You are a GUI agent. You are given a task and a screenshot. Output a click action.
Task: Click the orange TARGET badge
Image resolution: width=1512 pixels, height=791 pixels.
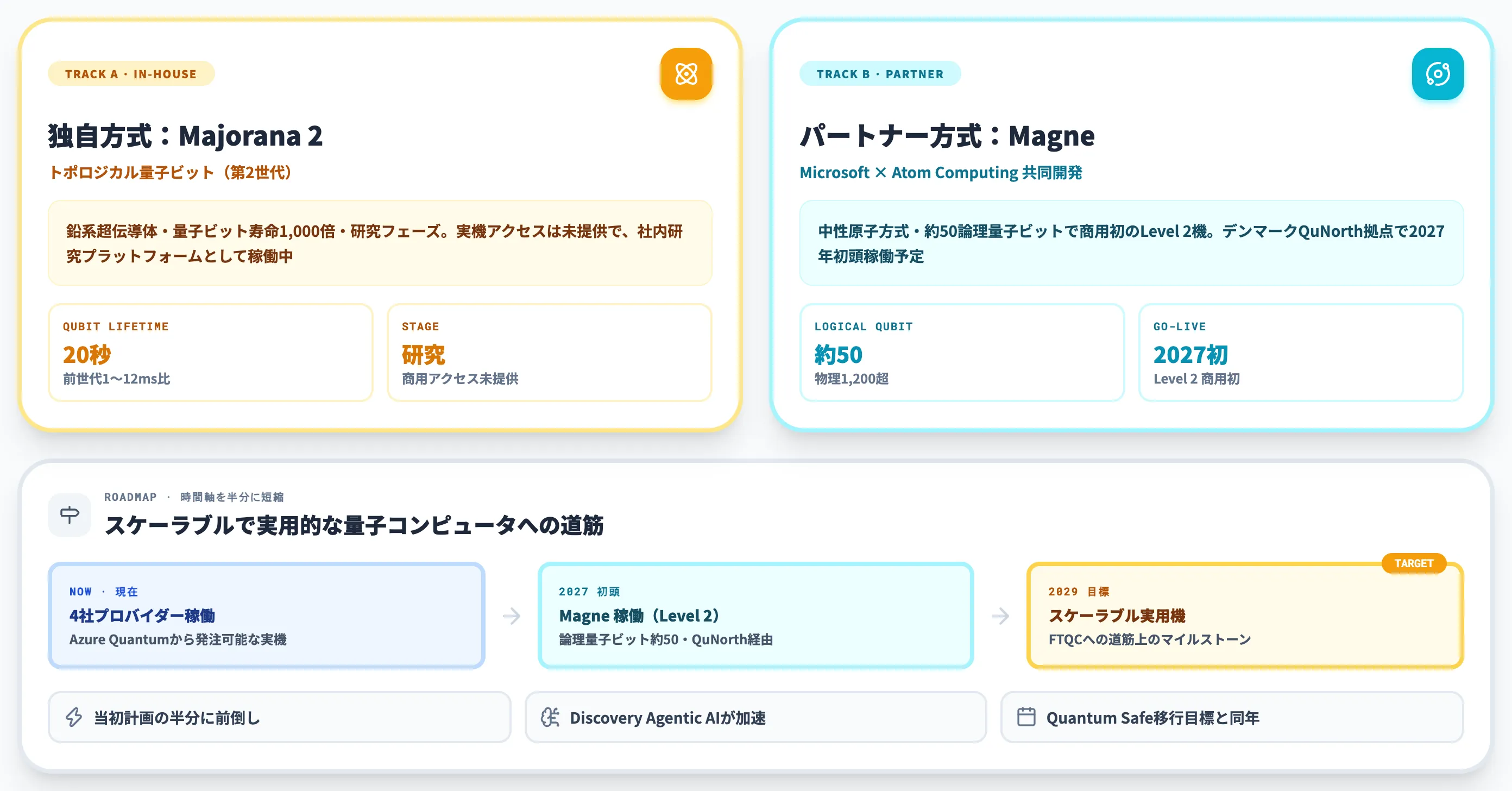(x=1413, y=563)
